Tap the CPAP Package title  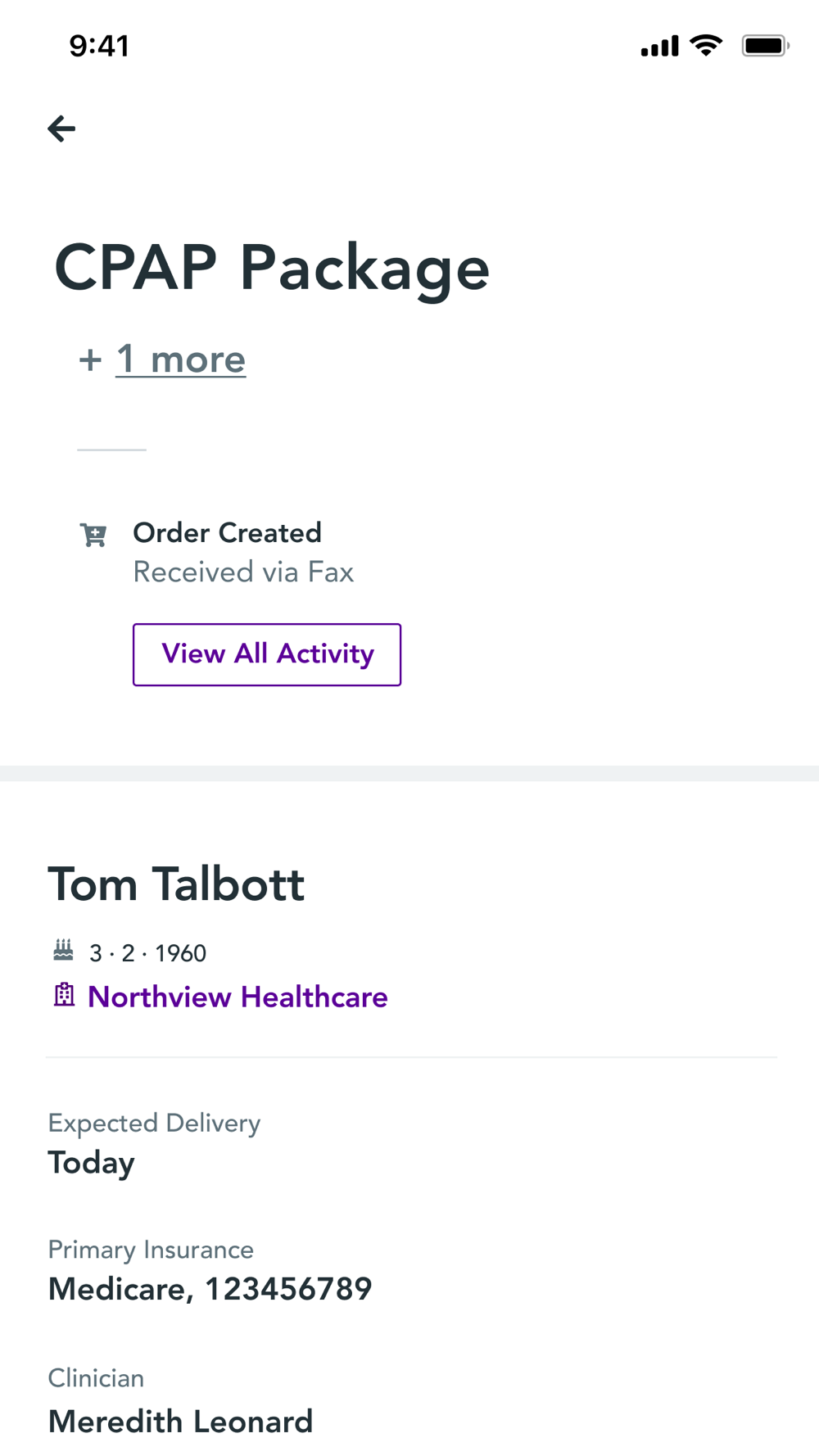coord(272,267)
